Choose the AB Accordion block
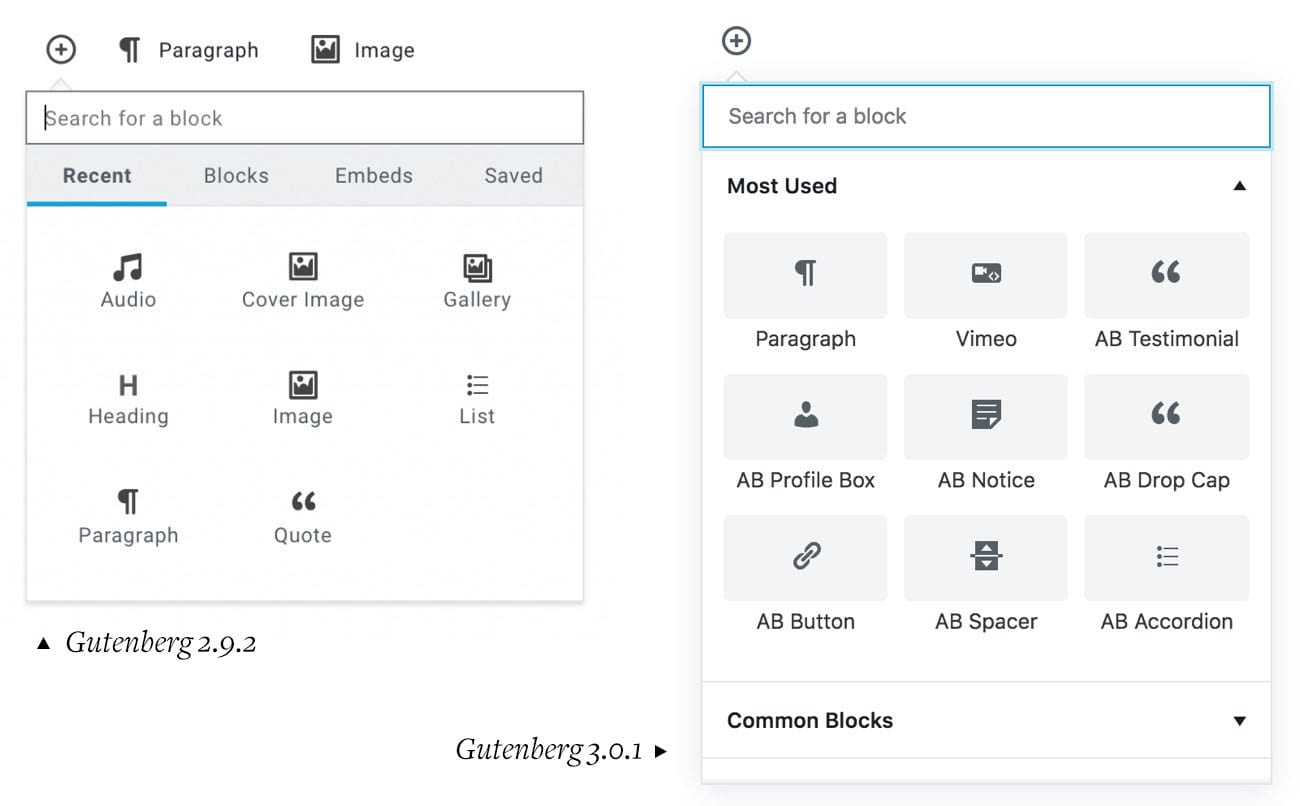The image size is (1300, 806). (x=1166, y=574)
